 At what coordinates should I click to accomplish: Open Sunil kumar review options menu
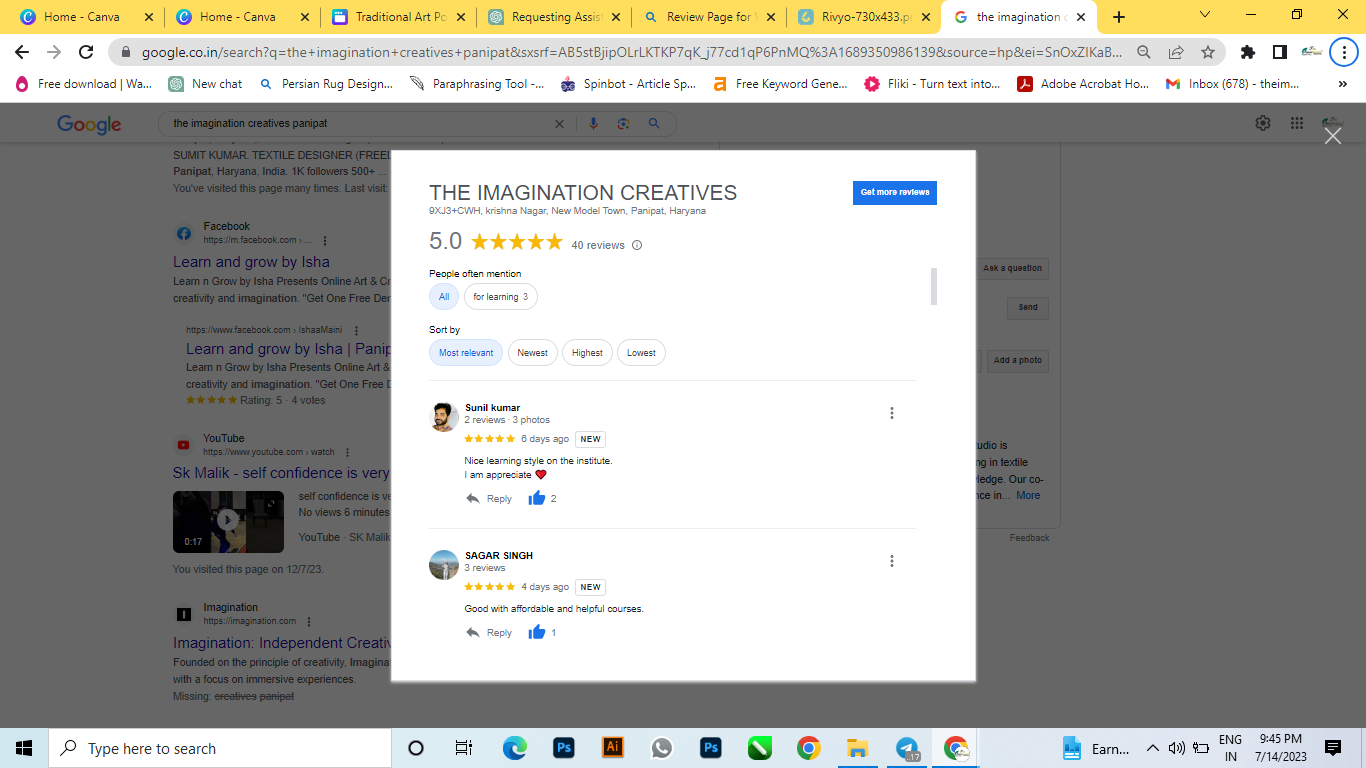tap(892, 413)
